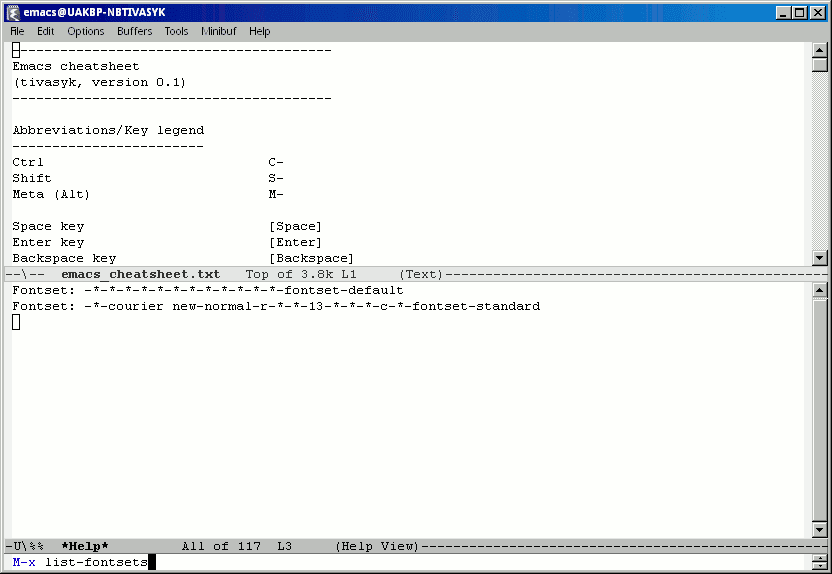The height and width of the screenshot is (574, 832).
Task: Click the 'All of 117' position indicator
Action: 221,546
